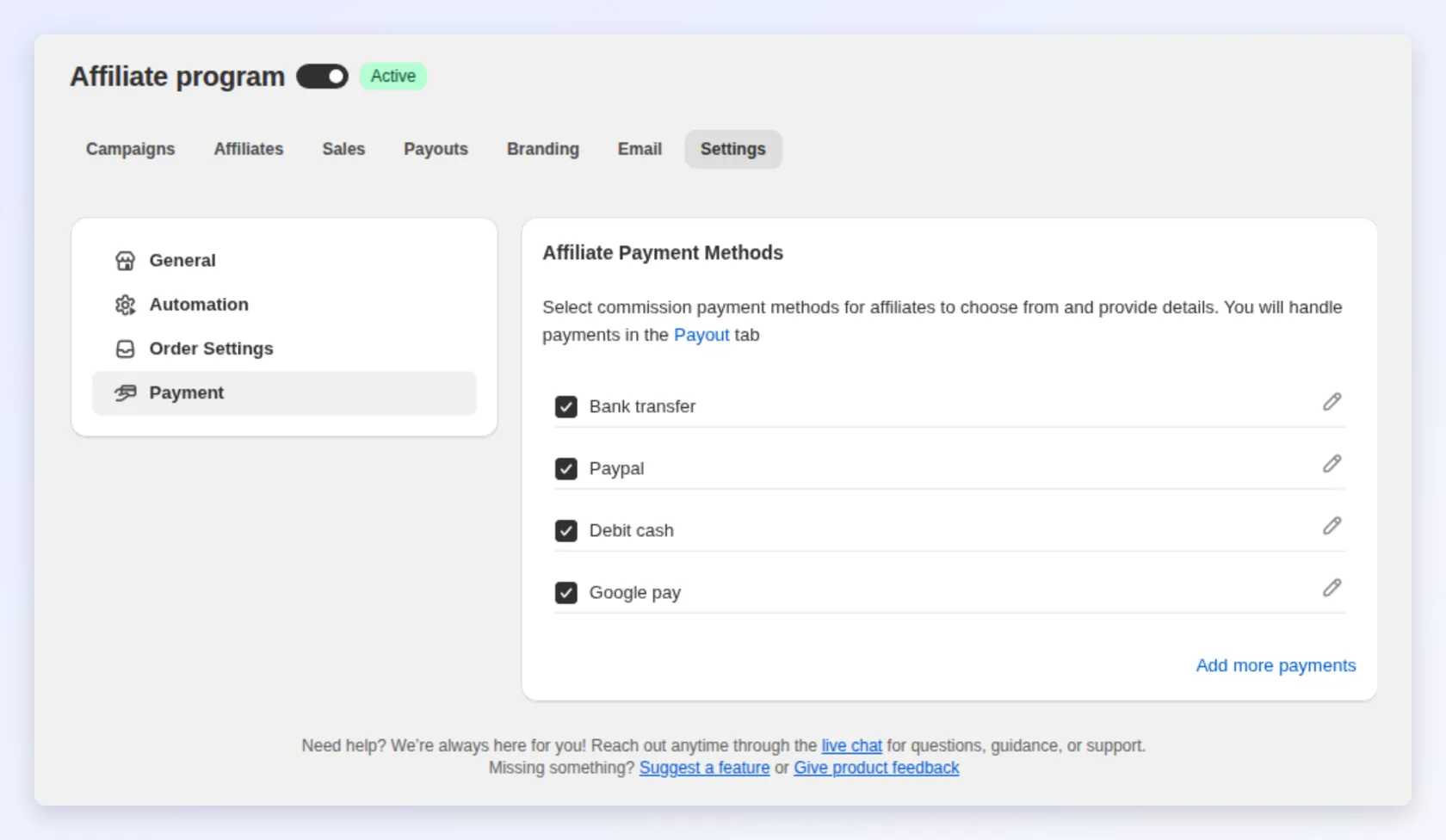Click the Affiliate Payment Methods heading
The width and height of the screenshot is (1446, 840).
(663, 253)
